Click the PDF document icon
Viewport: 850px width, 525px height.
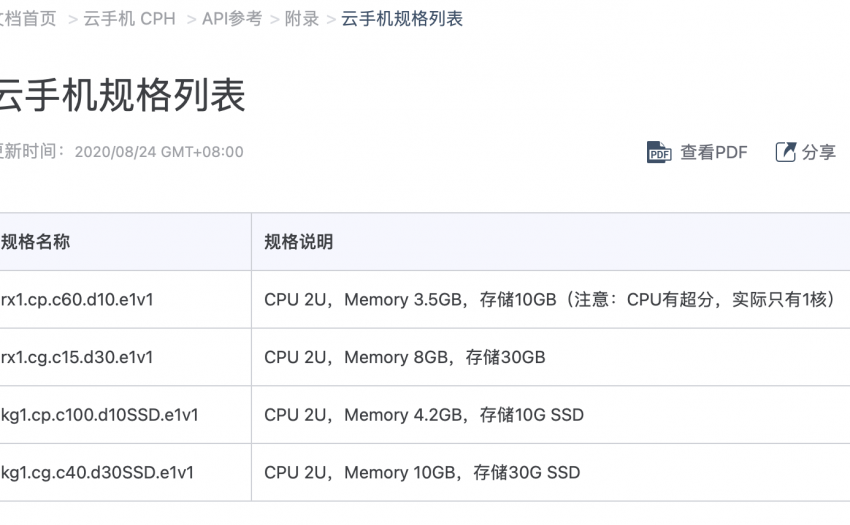[x=659, y=152]
